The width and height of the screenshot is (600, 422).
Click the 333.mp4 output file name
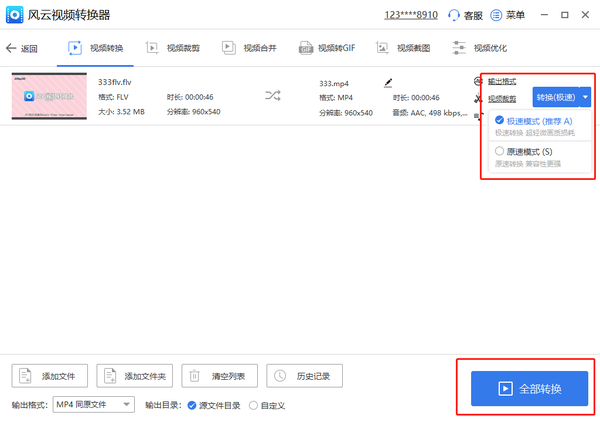click(x=334, y=83)
